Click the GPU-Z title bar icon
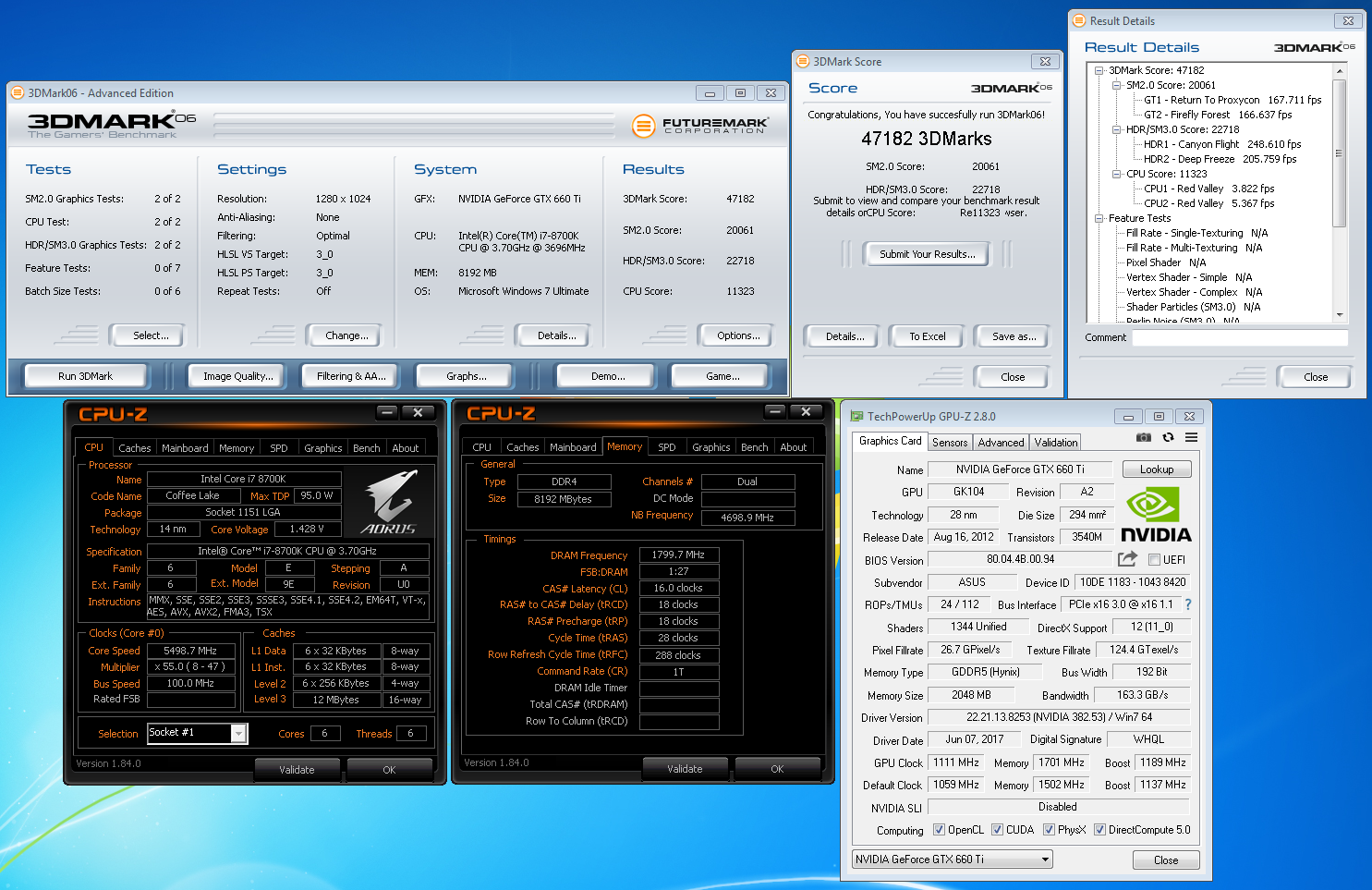Screen dimensions: 1372x890 coord(857,417)
